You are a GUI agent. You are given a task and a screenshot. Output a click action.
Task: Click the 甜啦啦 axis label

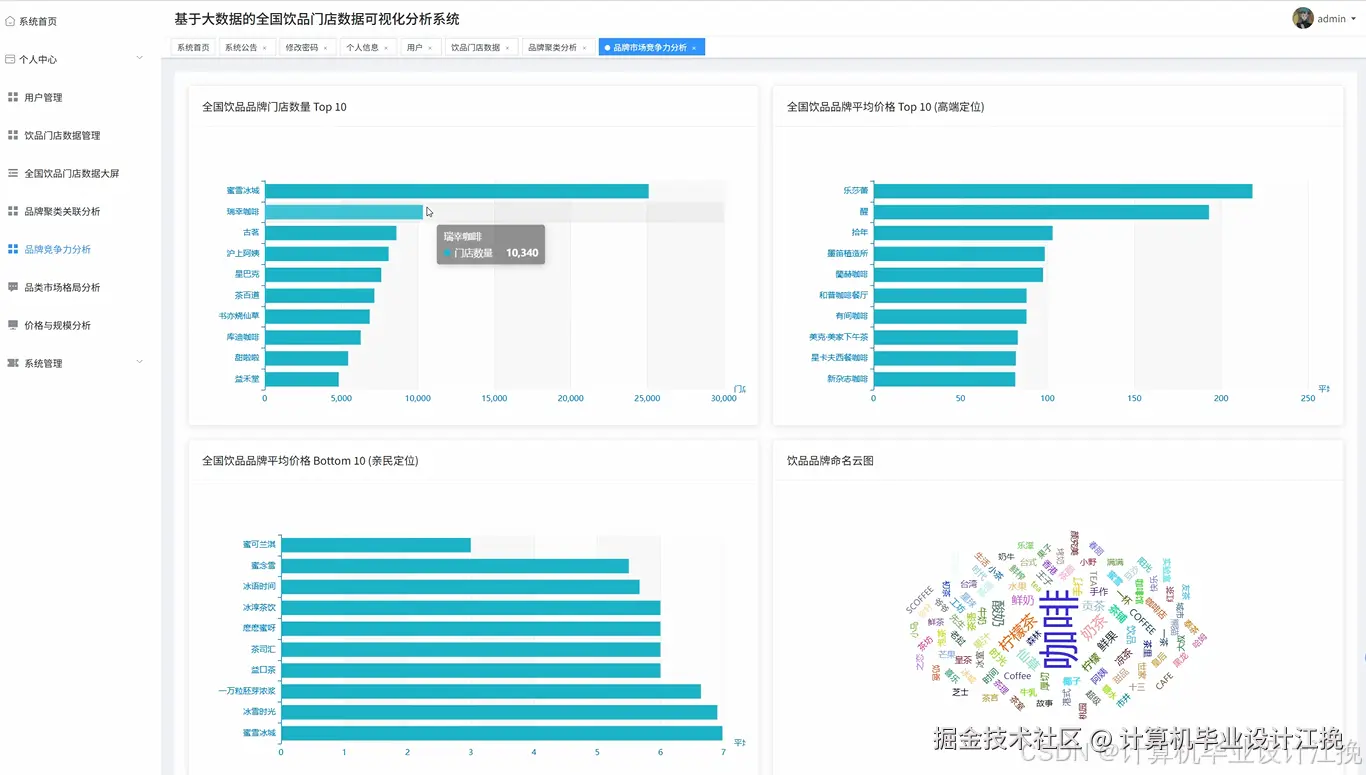pos(247,358)
